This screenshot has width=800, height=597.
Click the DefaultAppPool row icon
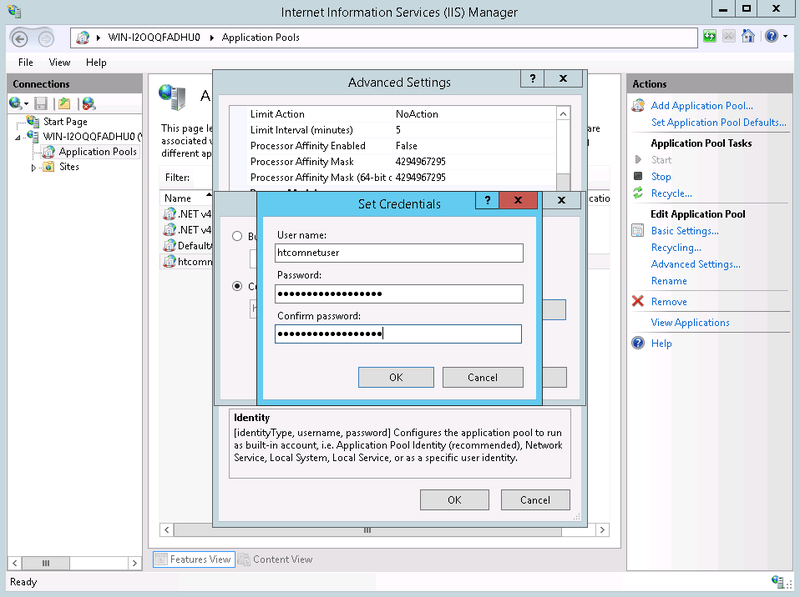[x=169, y=245]
